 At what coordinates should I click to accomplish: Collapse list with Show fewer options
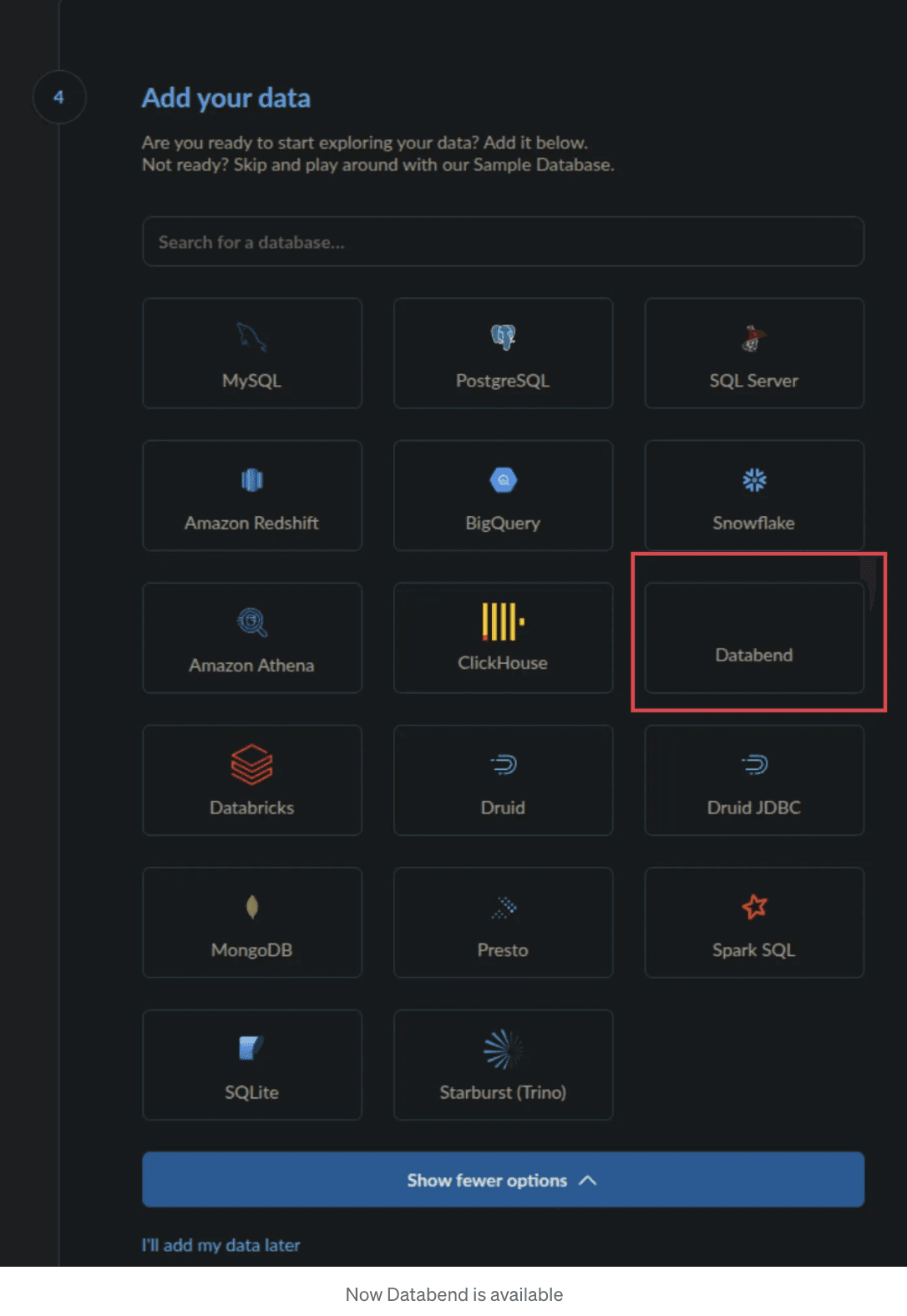[503, 1180]
